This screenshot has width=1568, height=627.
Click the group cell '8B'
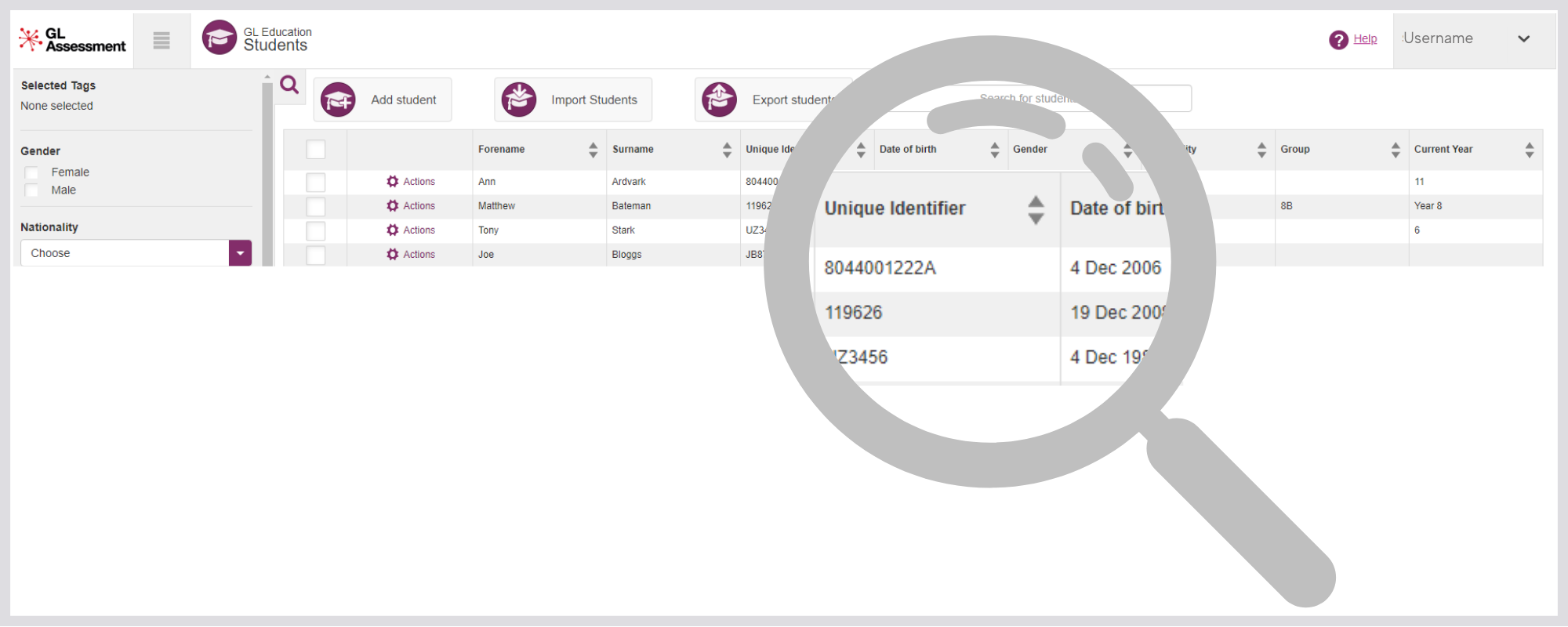pyautogui.click(x=1287, y=206)
